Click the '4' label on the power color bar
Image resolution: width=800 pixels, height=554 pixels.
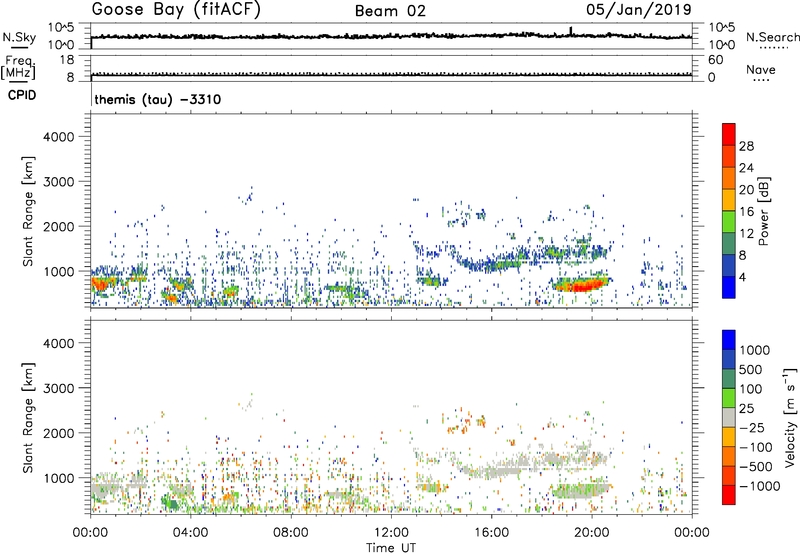742,277
